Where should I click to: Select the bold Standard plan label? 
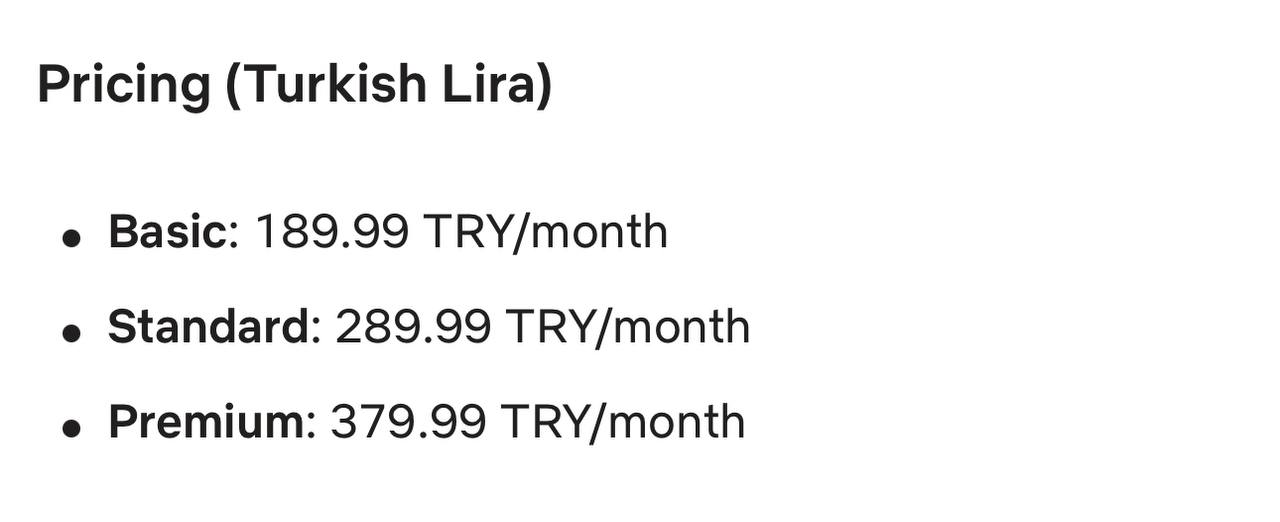coord(209,327)
